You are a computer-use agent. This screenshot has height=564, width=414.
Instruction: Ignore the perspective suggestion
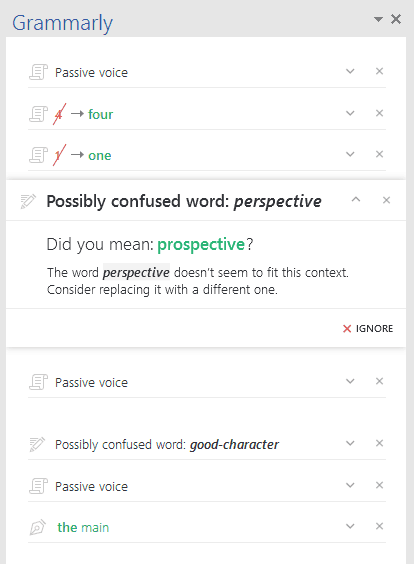click(x=368, y=328)
